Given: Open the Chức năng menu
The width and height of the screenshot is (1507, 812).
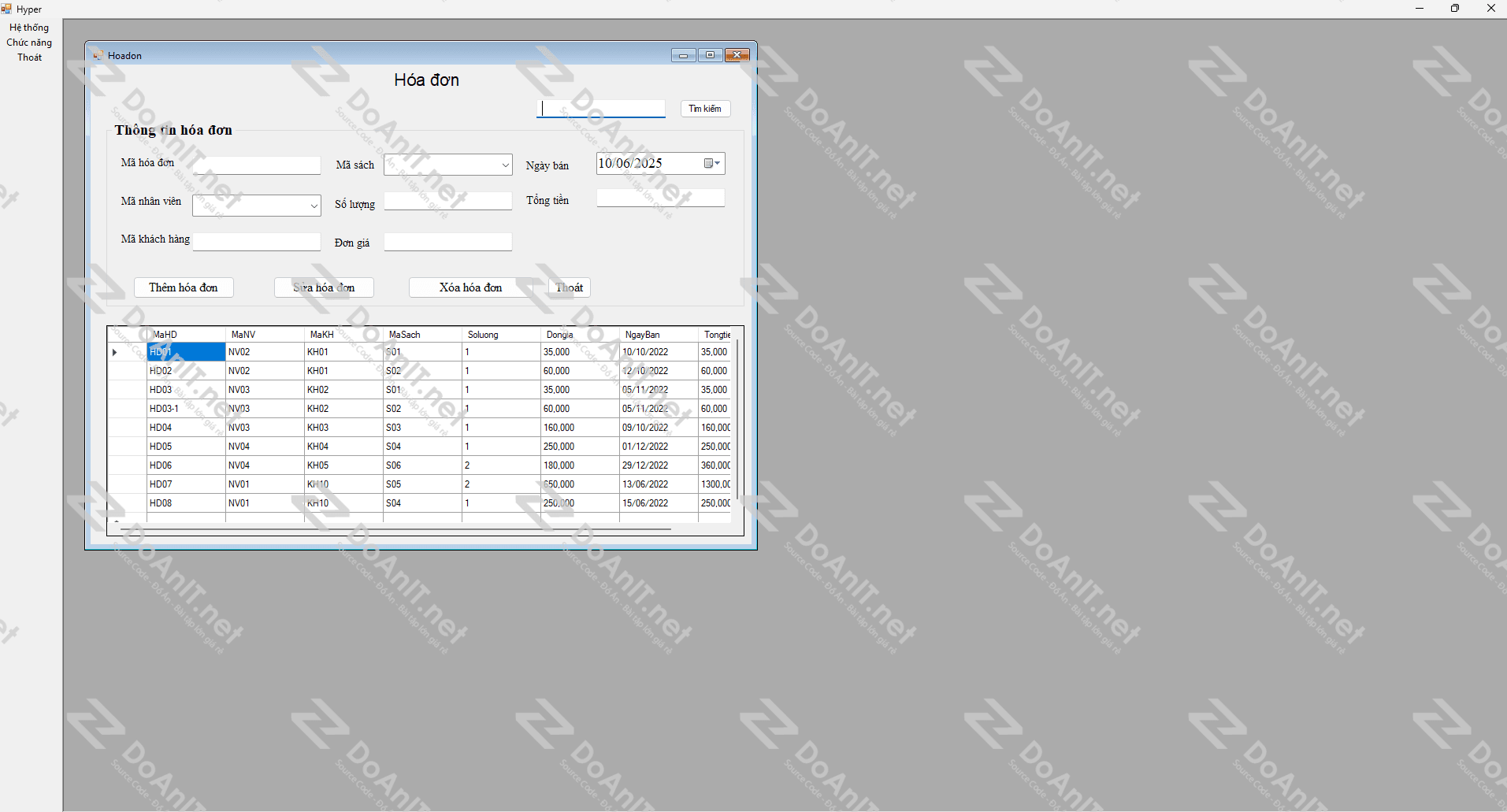Looking at the screenshot, I should click(29, 43).
